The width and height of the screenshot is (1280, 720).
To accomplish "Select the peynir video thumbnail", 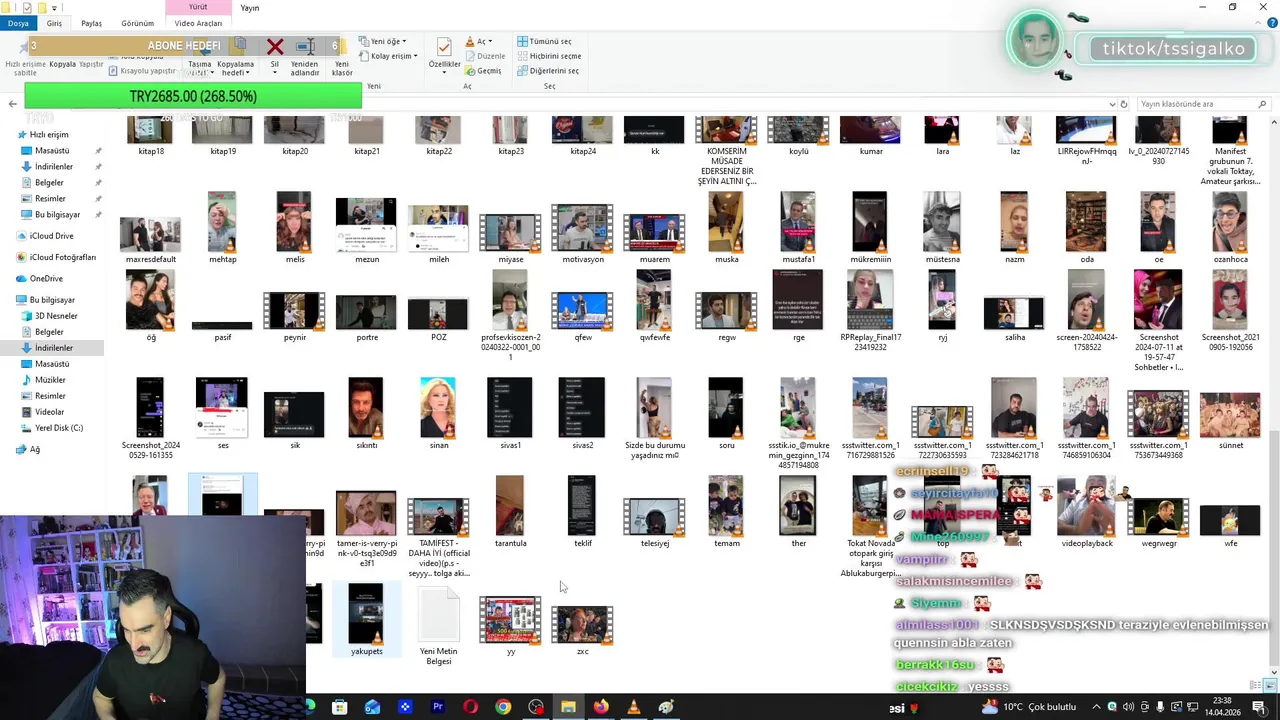I will 294,311.
